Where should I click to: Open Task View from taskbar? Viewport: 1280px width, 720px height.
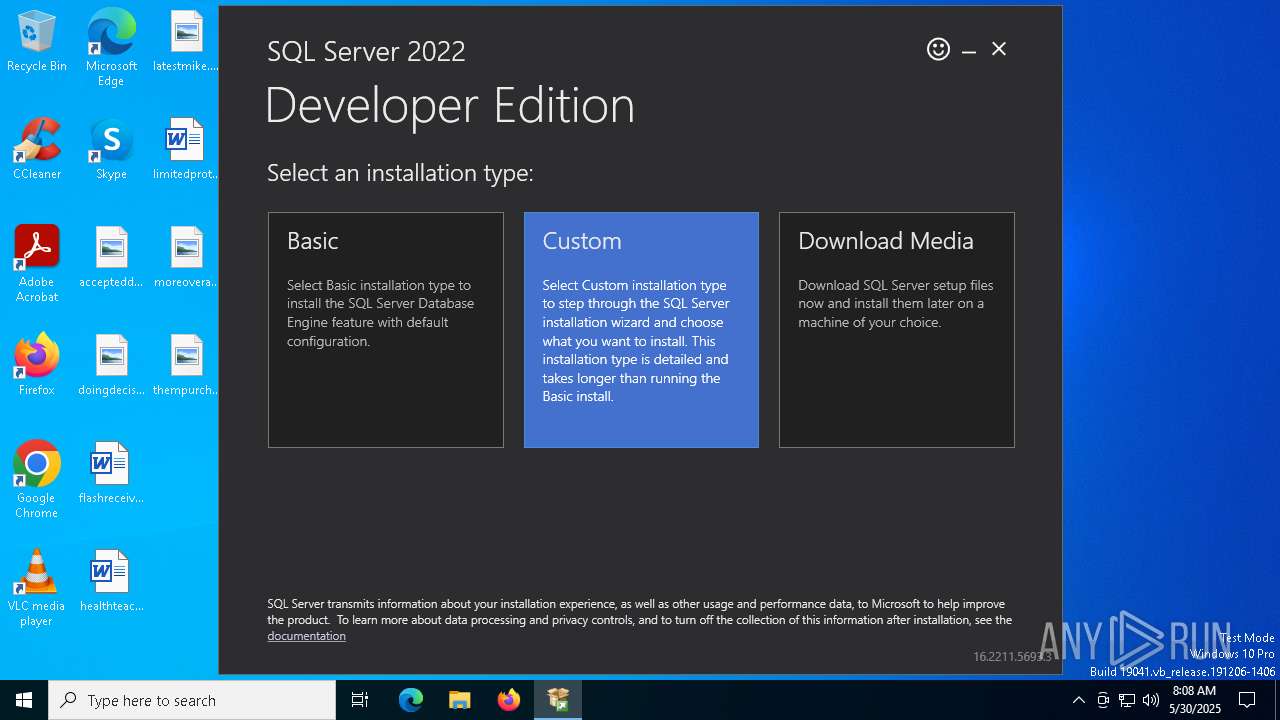(x=360, y=700)
